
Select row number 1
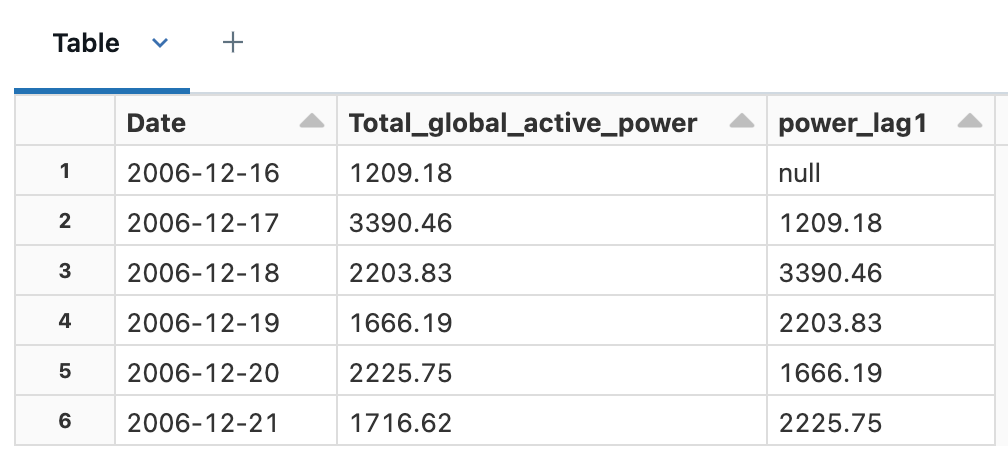point(65,171)
